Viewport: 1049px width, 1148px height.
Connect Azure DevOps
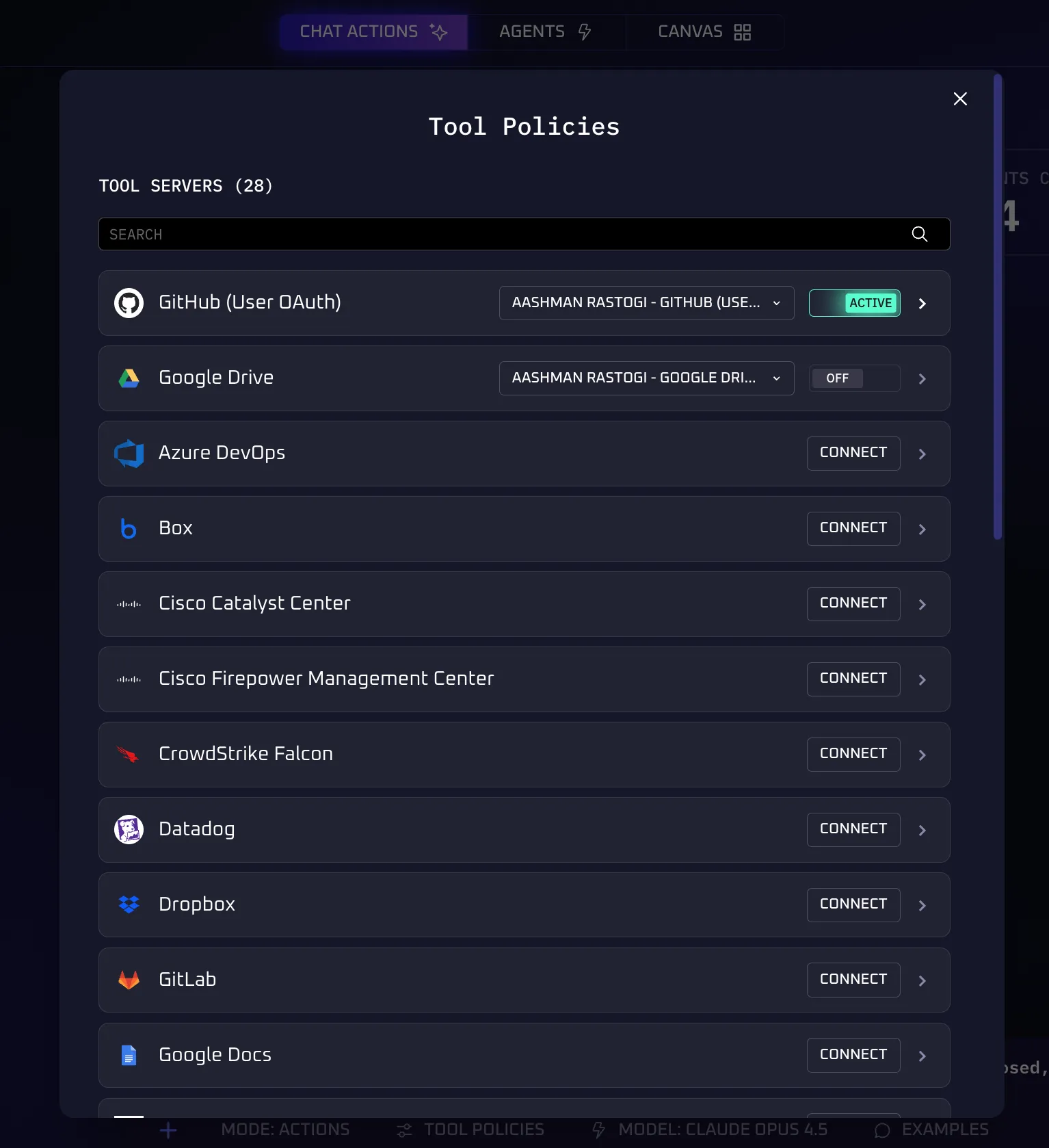853,453
